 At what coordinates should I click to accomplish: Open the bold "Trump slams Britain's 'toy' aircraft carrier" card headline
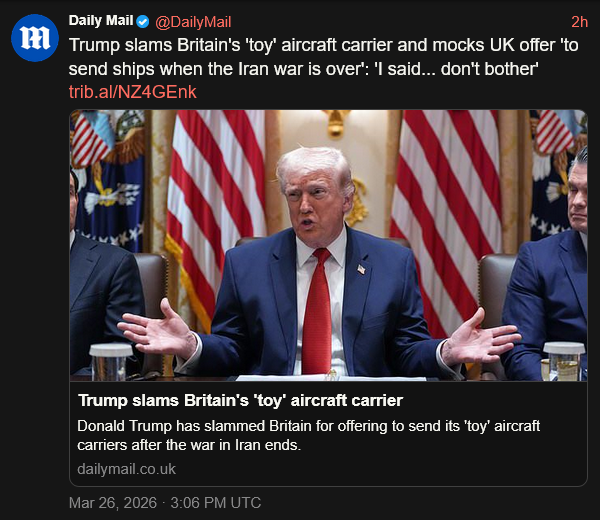click(x=240, y=401)
